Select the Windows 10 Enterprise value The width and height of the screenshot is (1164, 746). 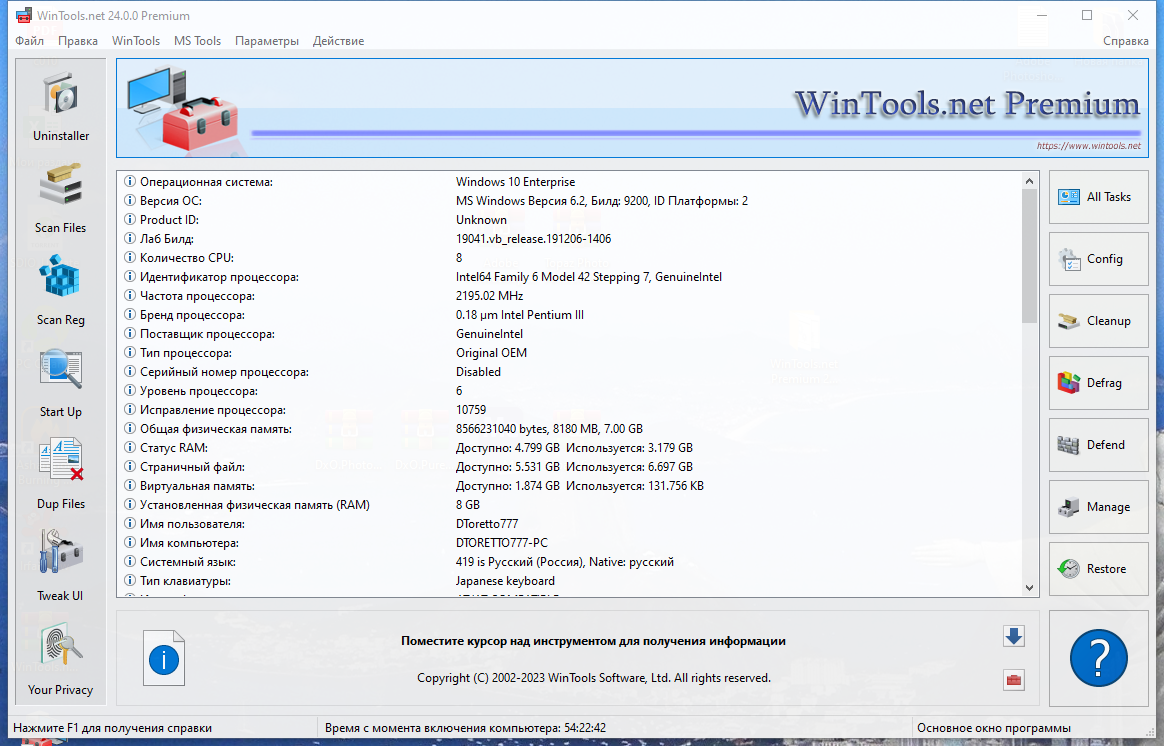pos(515,182)
